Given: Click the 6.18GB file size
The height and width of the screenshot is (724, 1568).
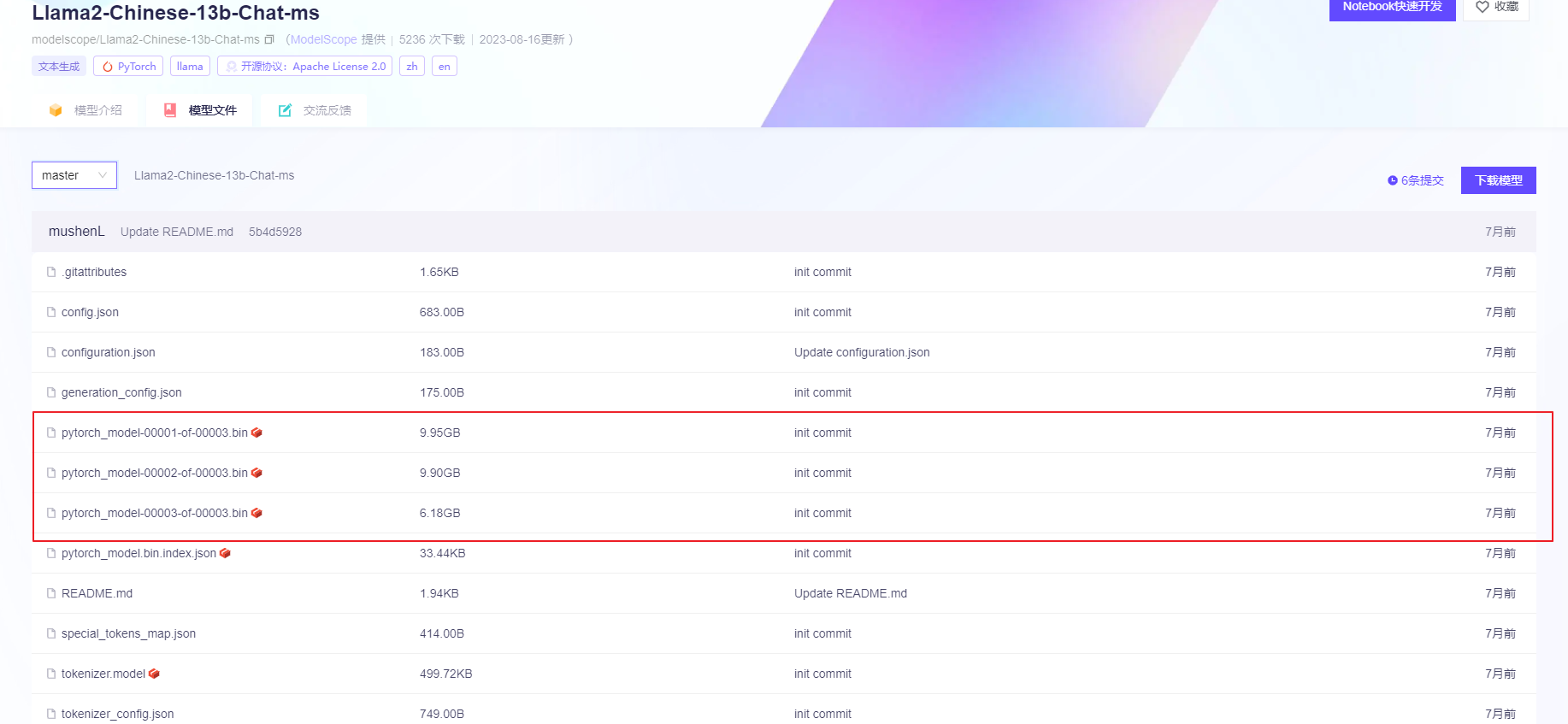Looking at the screenshot, I should coord(440,513).
